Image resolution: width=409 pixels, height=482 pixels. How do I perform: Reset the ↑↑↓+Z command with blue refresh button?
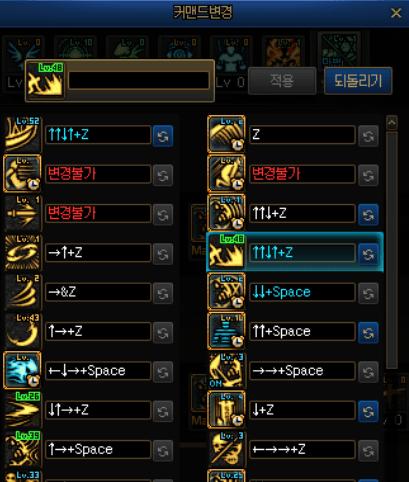[x=368, y=214]
